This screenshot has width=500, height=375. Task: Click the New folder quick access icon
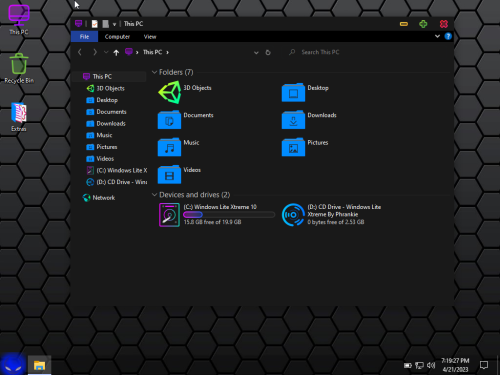coord(106,24)
